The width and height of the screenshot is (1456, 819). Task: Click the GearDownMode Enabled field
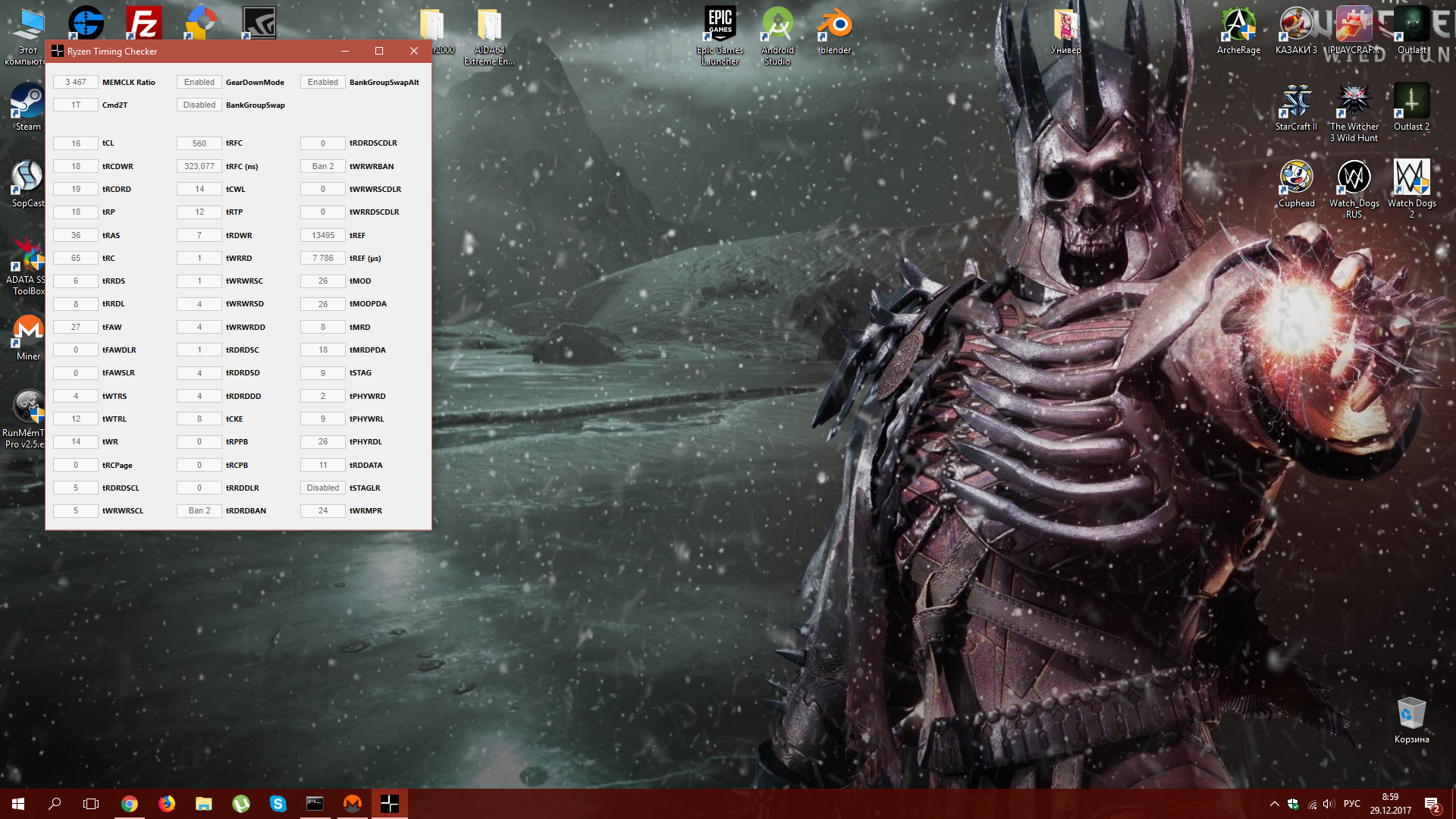point(199,82)
